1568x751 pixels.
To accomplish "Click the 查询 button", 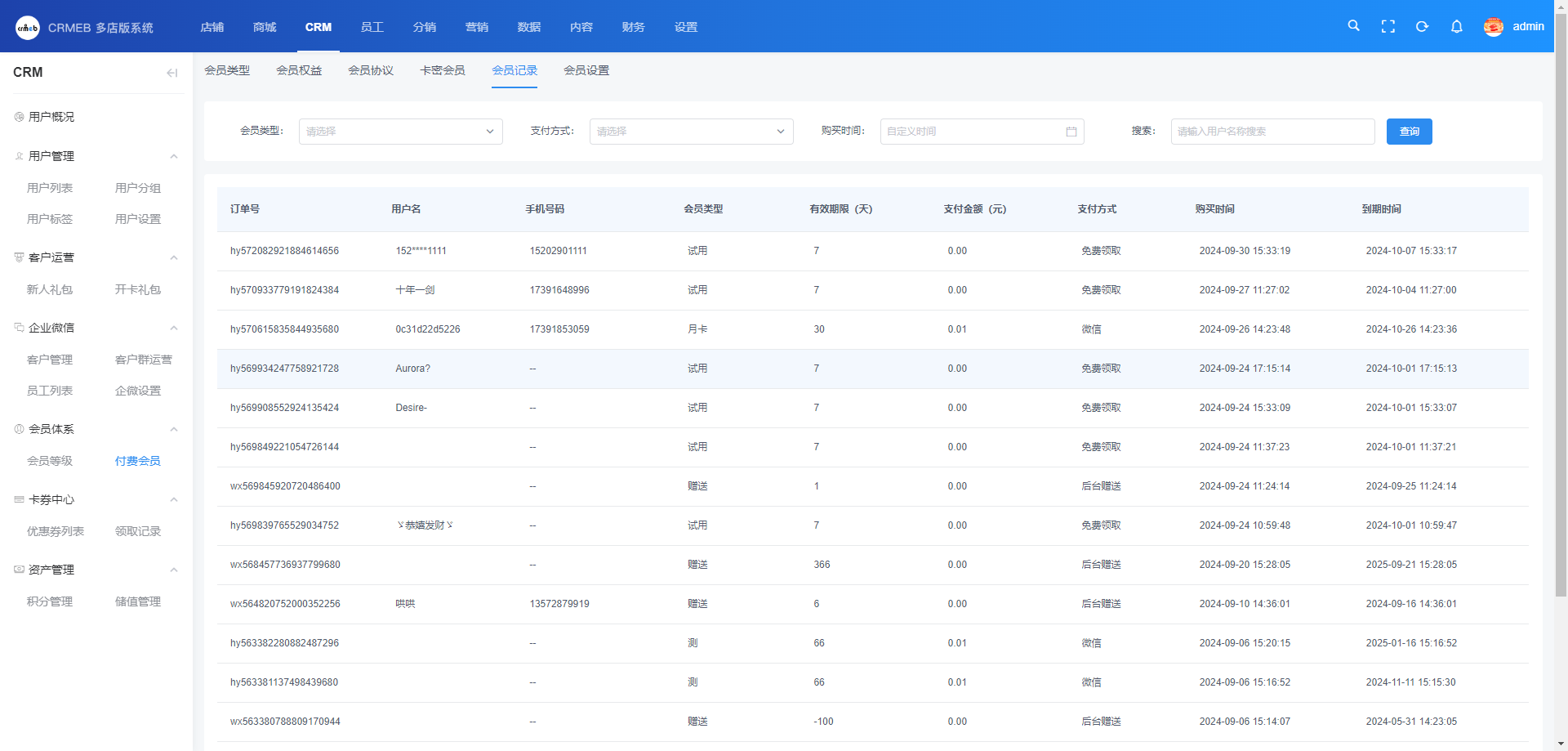I will [x=1409, y=132].
